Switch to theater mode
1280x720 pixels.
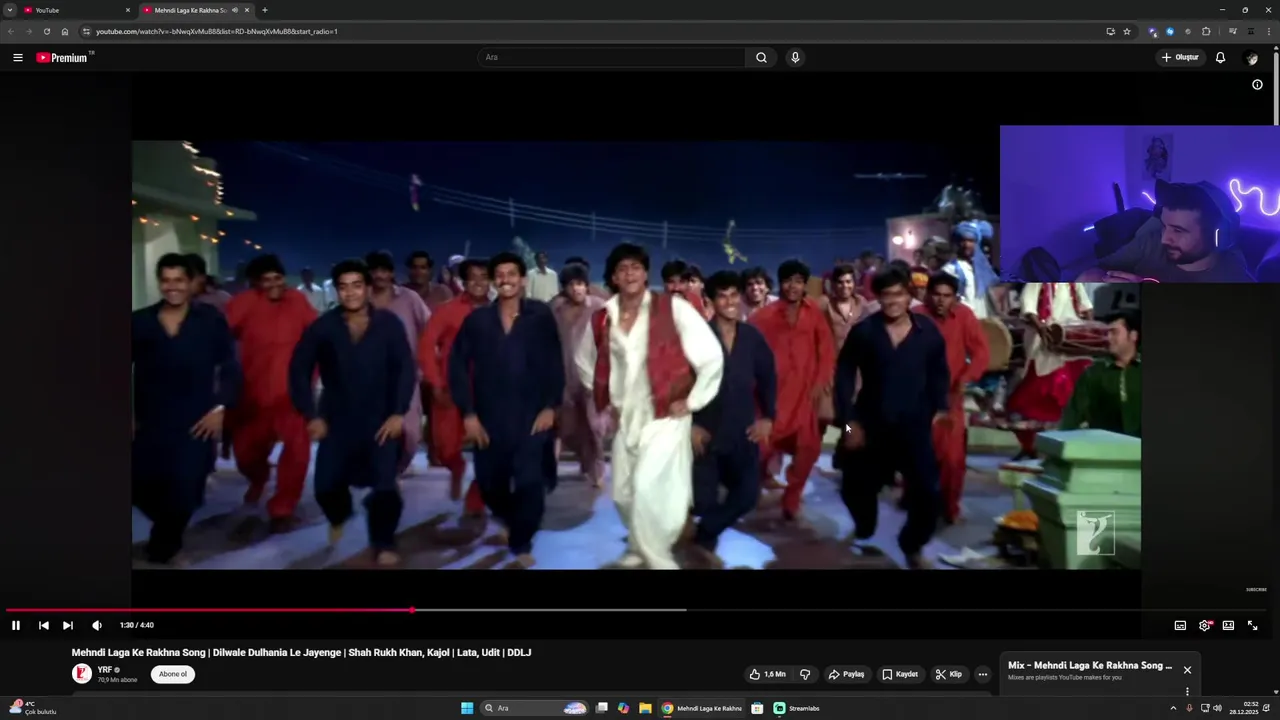[x=1228, y=625]
